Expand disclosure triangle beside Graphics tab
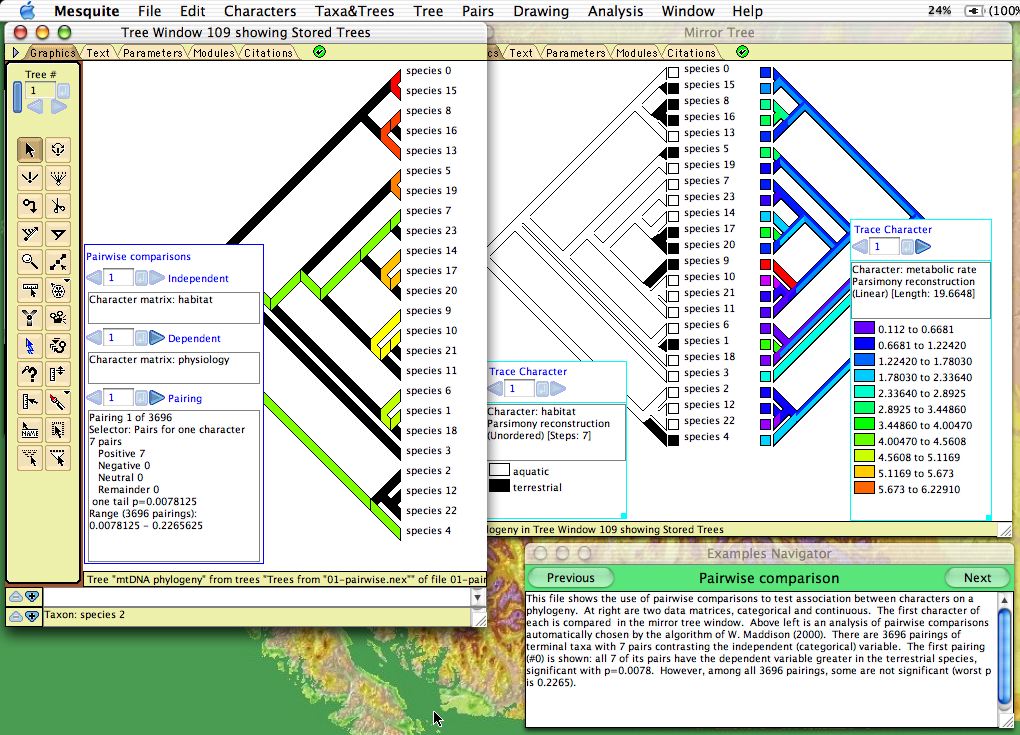The image size is (1020, 735). (x=15, y=53)
